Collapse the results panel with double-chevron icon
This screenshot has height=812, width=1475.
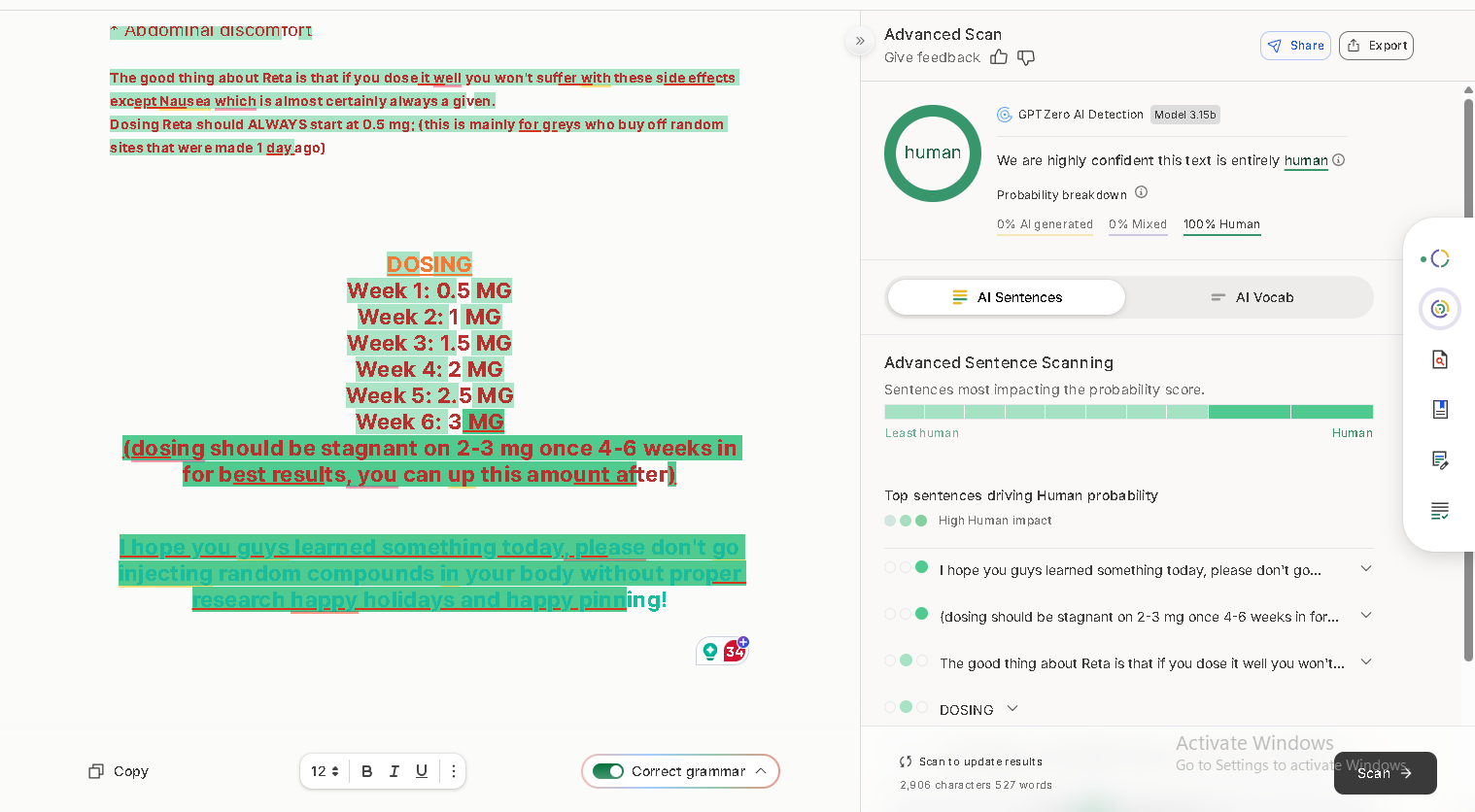[860, 41]
